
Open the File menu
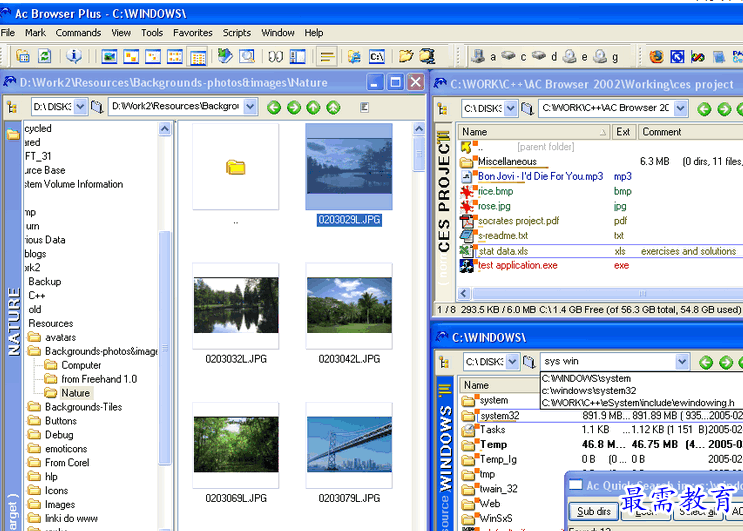point(8,33)
